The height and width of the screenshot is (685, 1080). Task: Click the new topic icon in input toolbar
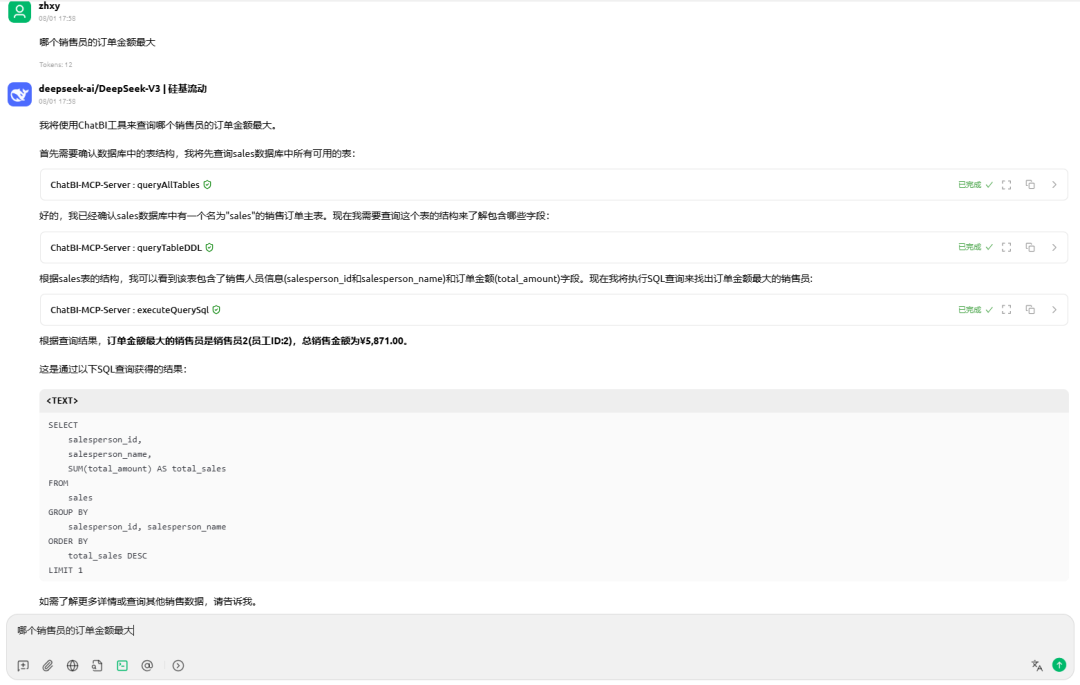tap(23, 666)
